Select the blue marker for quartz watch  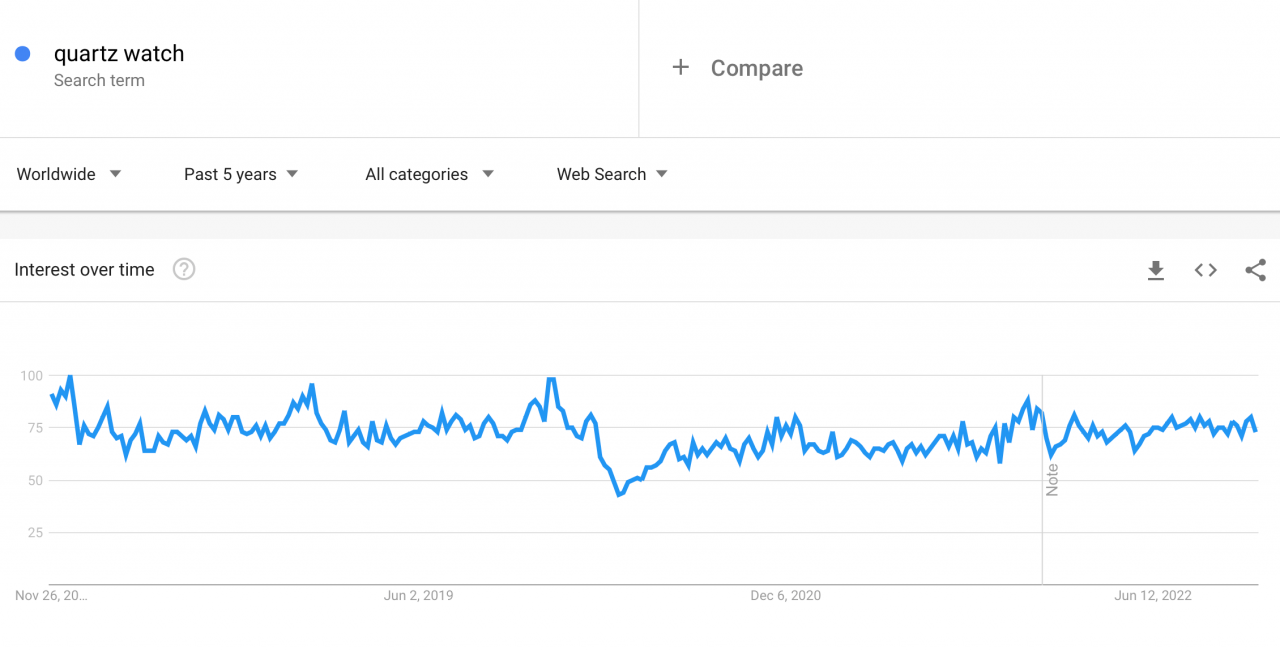pyautogui.click(x=22, y=53)
